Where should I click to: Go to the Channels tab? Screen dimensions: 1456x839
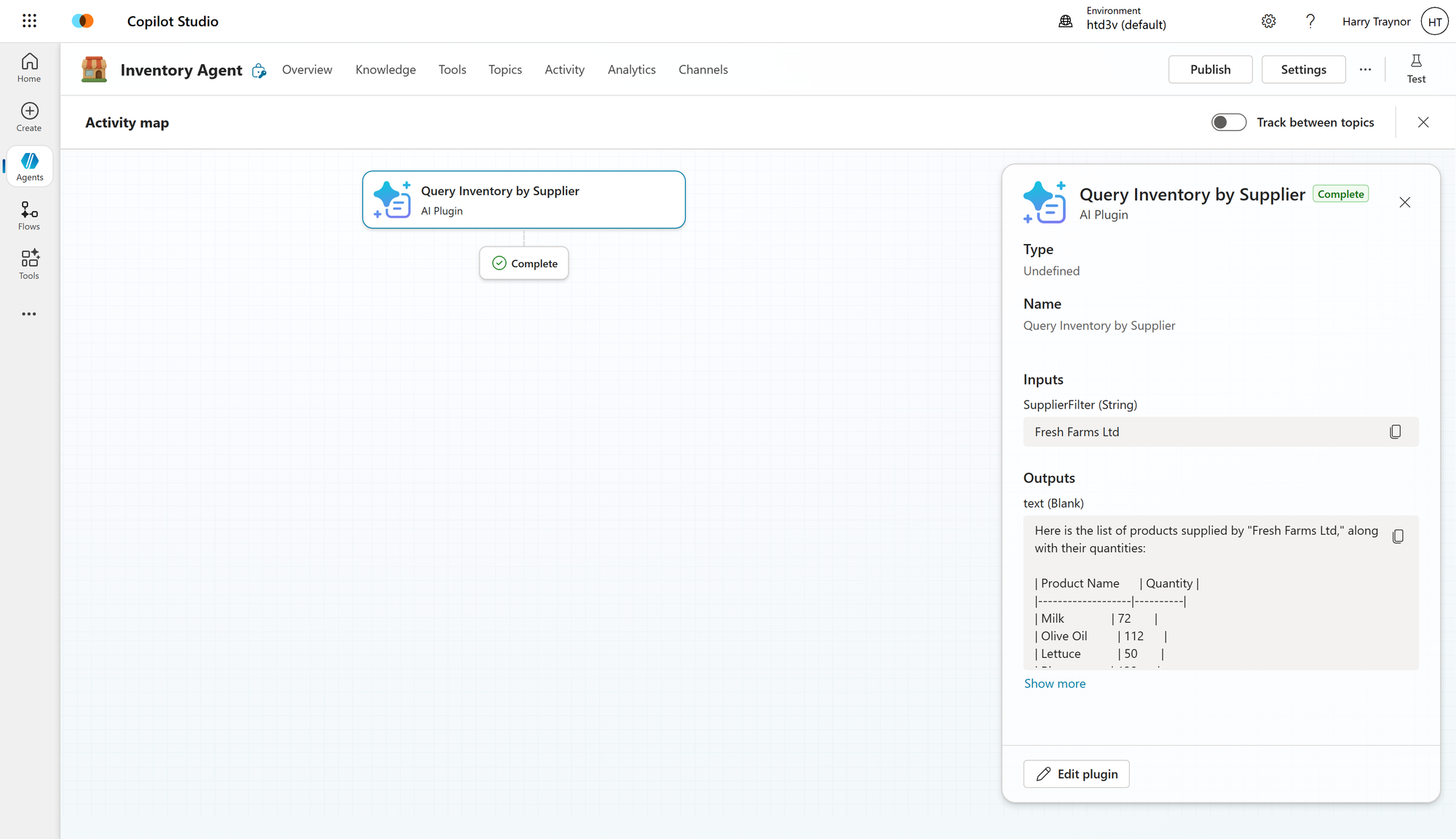coord(703,69)
